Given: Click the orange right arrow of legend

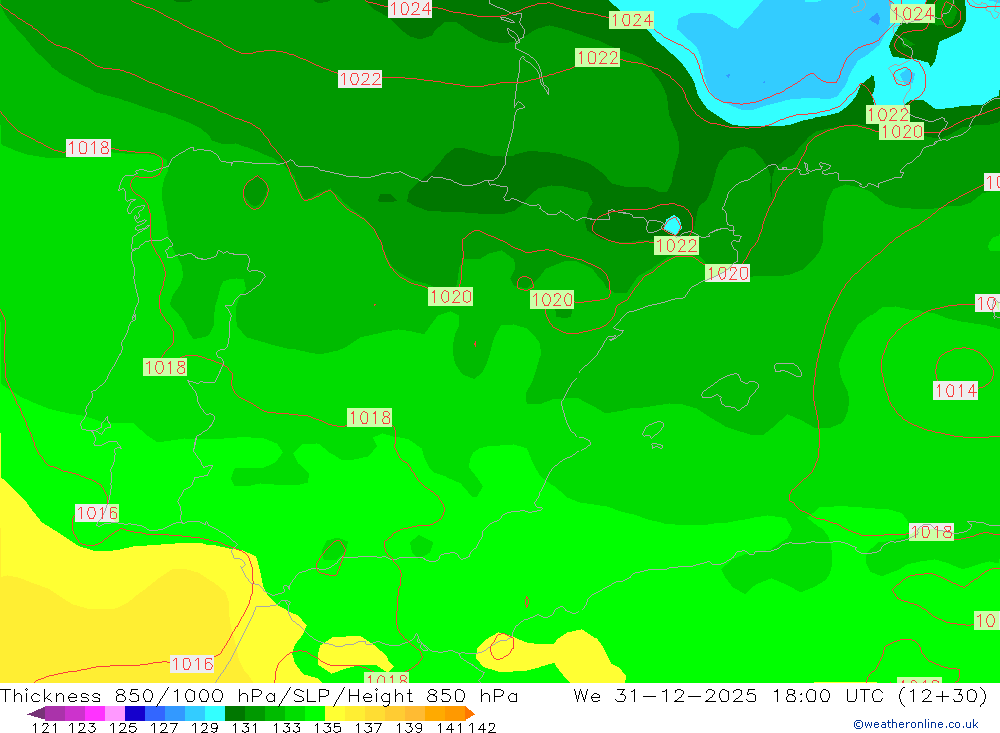Looking at the screenshot, I should click(470, 713).
